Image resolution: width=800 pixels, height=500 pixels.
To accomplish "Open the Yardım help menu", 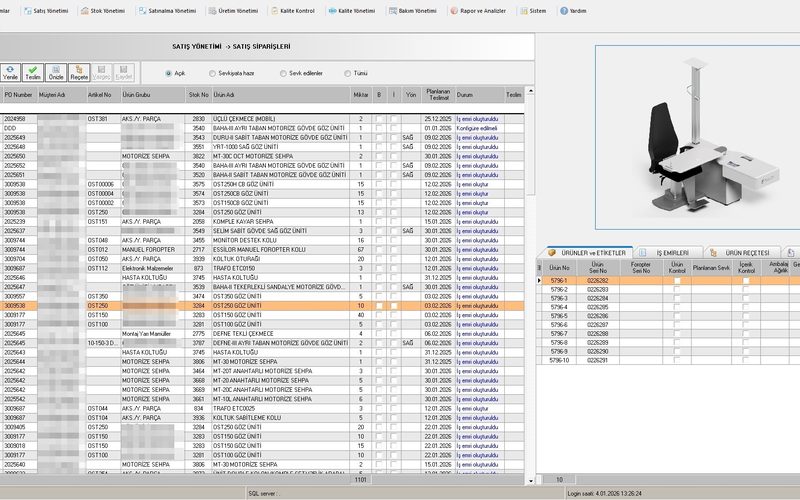I will (573, 11).
